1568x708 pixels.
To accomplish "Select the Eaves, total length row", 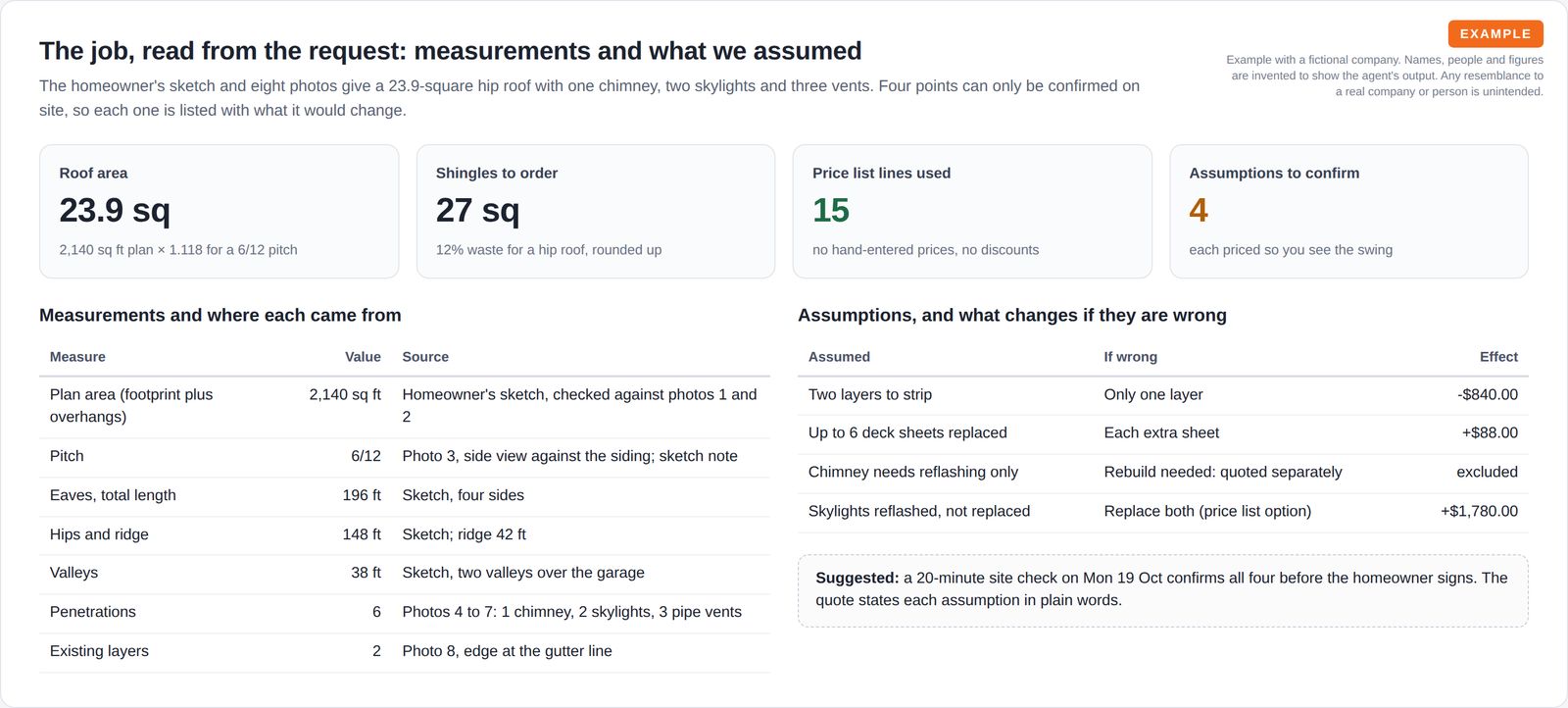I will click(x=405, y=496).
